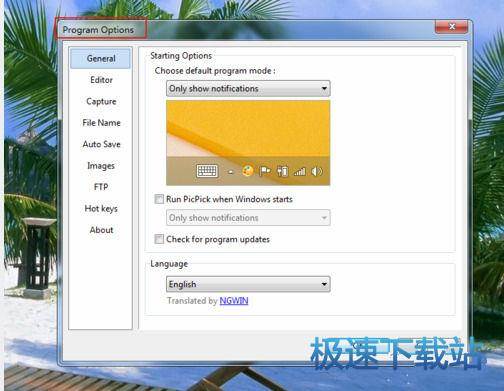Click the network signal icon in preview
This screenshot has height=391, width=504.
(x=299, y=172)
